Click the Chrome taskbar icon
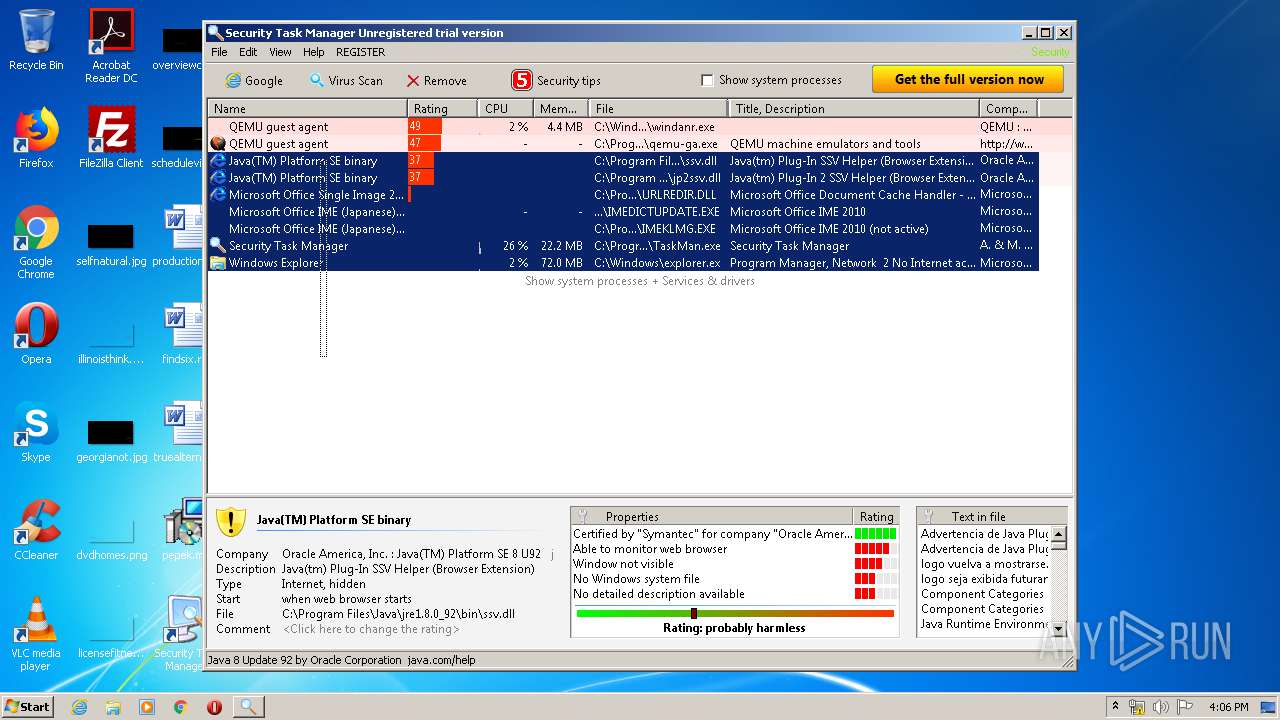1280x720 pixels. [181, 707]
